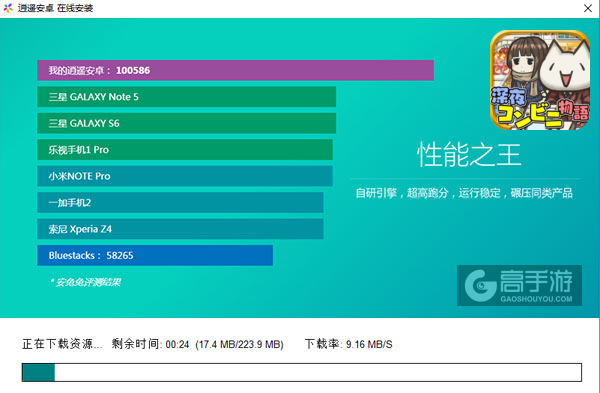This screenshot has width=600, height=393.
Task: Select the 小米NOTE Pro bar
Action: click(185, 176)
